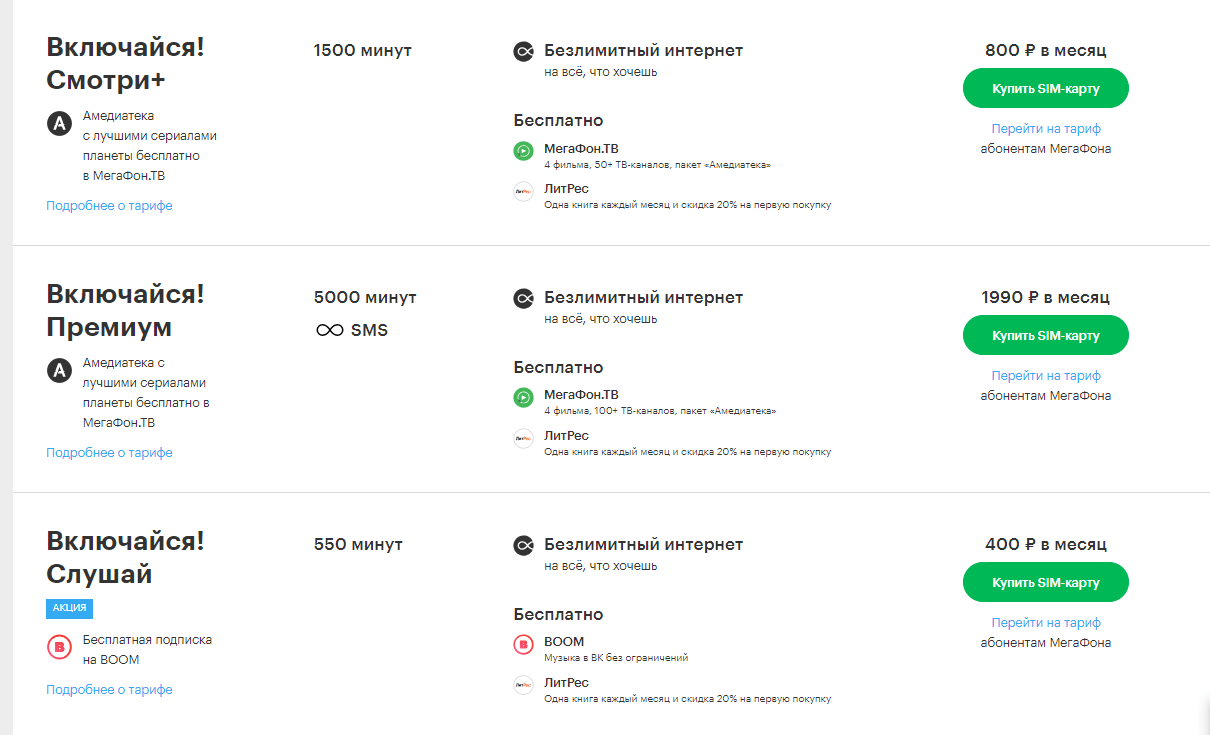Click infinity SMS icon in Премиум tariff
The height and width of the screenshot is (735, 1210).
click(330, 330)
